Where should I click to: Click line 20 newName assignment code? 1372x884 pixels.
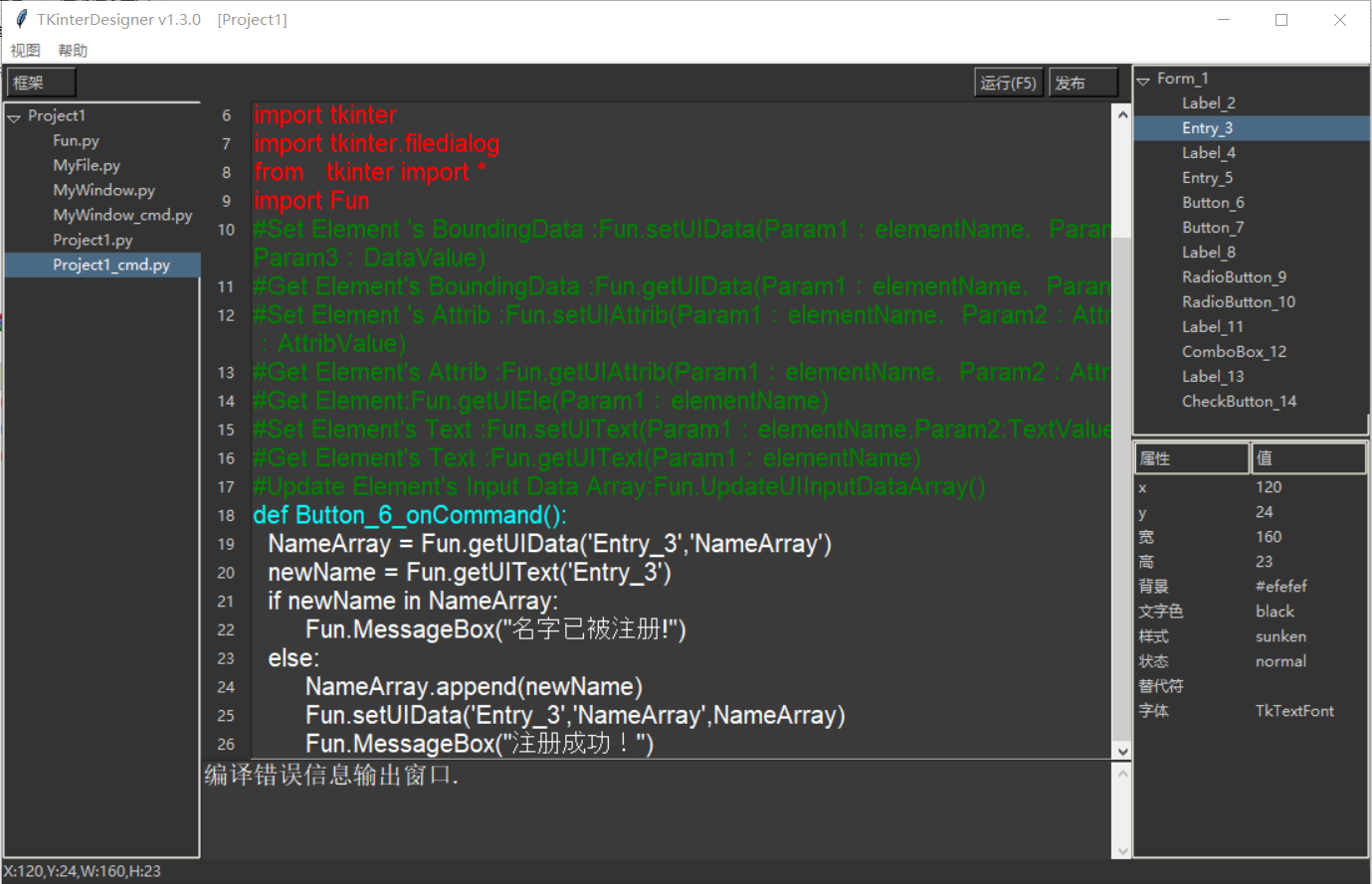click(470, 573)
